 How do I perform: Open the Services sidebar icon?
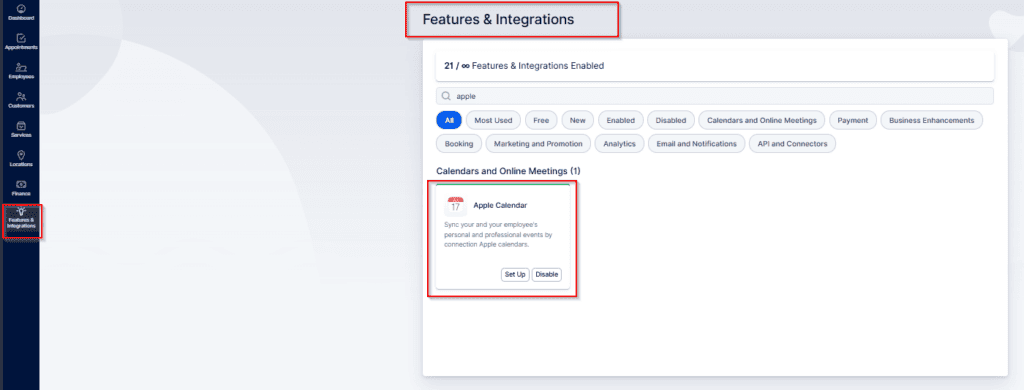point(21,129)
